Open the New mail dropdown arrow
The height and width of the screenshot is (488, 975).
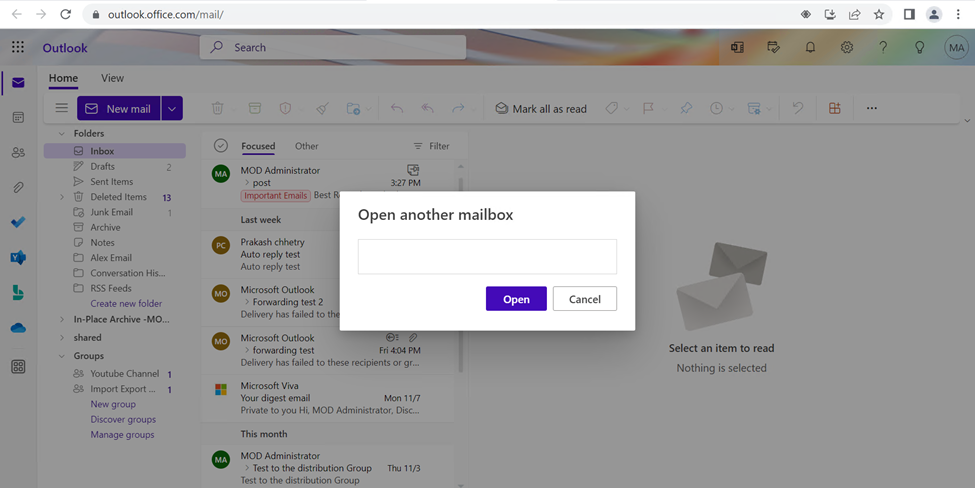172,109
